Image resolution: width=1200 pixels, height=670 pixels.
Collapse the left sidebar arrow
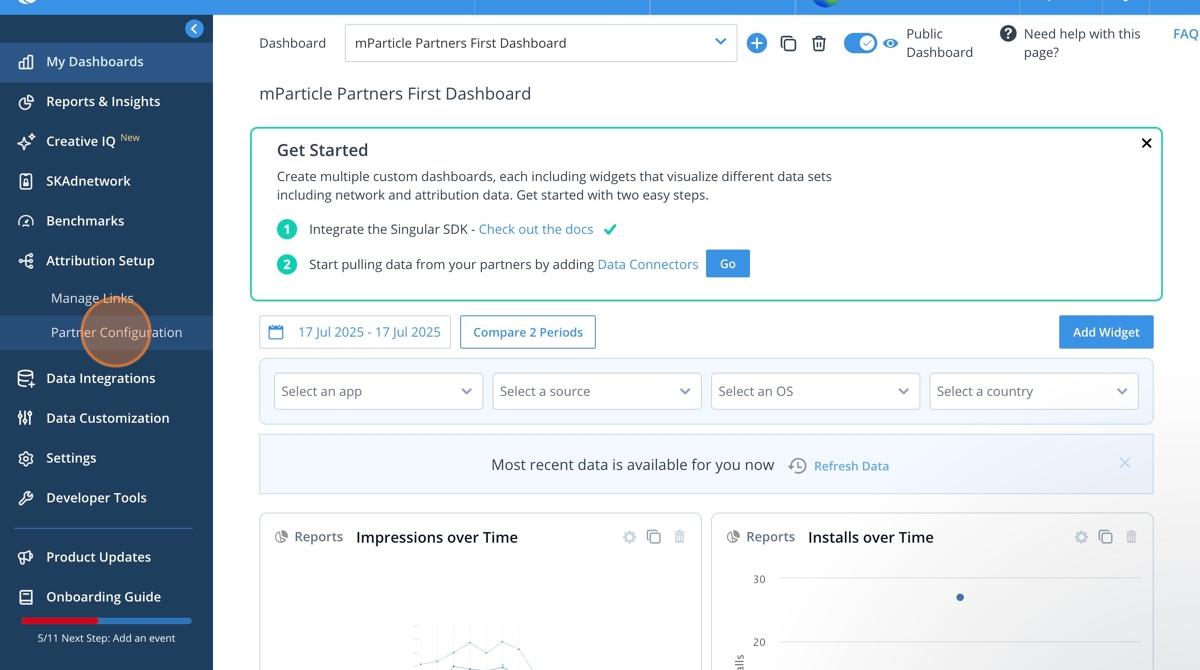coord(194,29)
